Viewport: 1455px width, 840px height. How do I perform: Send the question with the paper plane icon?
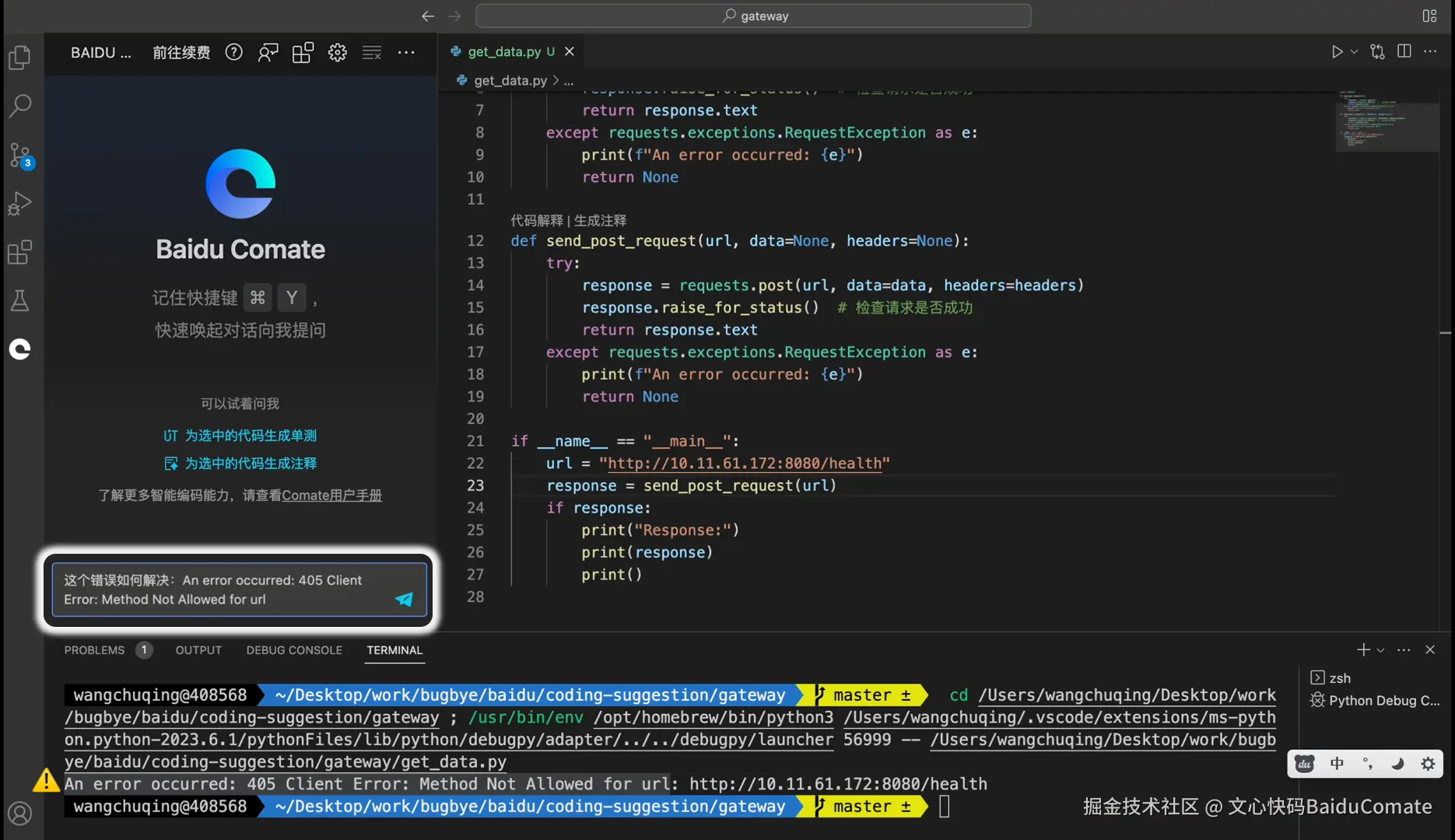404,599
